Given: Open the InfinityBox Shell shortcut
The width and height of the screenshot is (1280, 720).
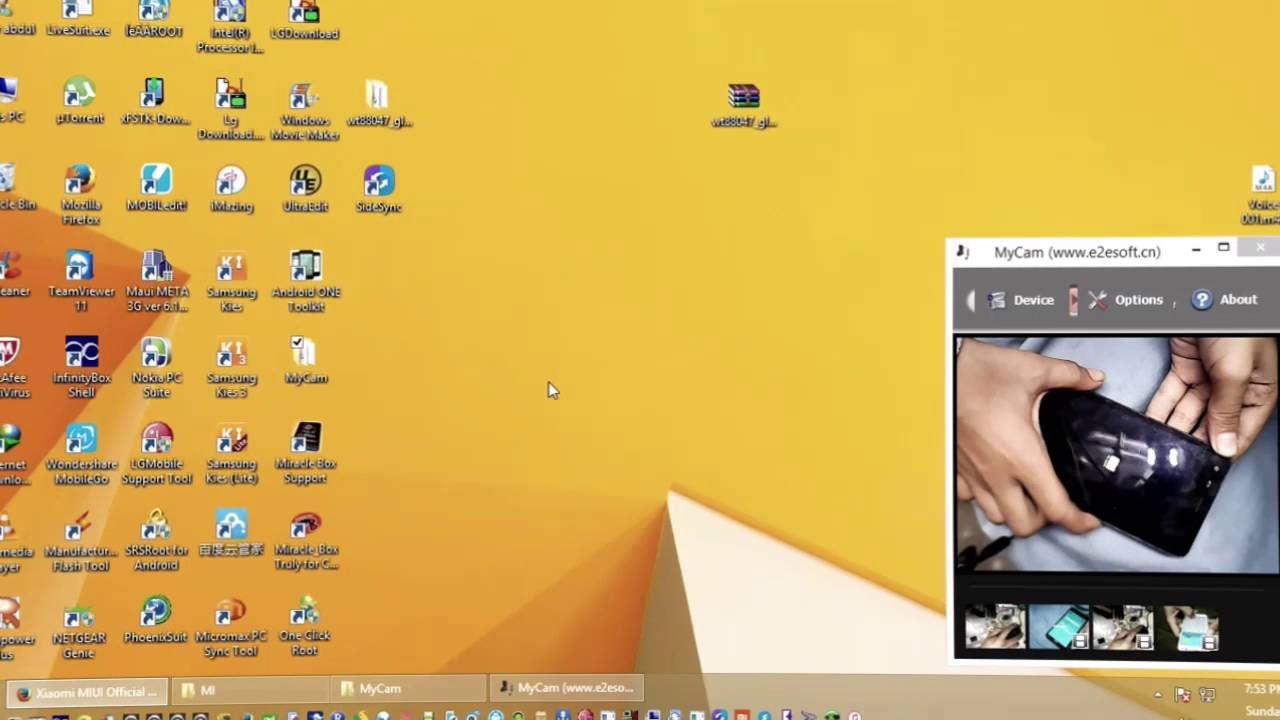Looking at the screenshot, I should tap(81, 368).
